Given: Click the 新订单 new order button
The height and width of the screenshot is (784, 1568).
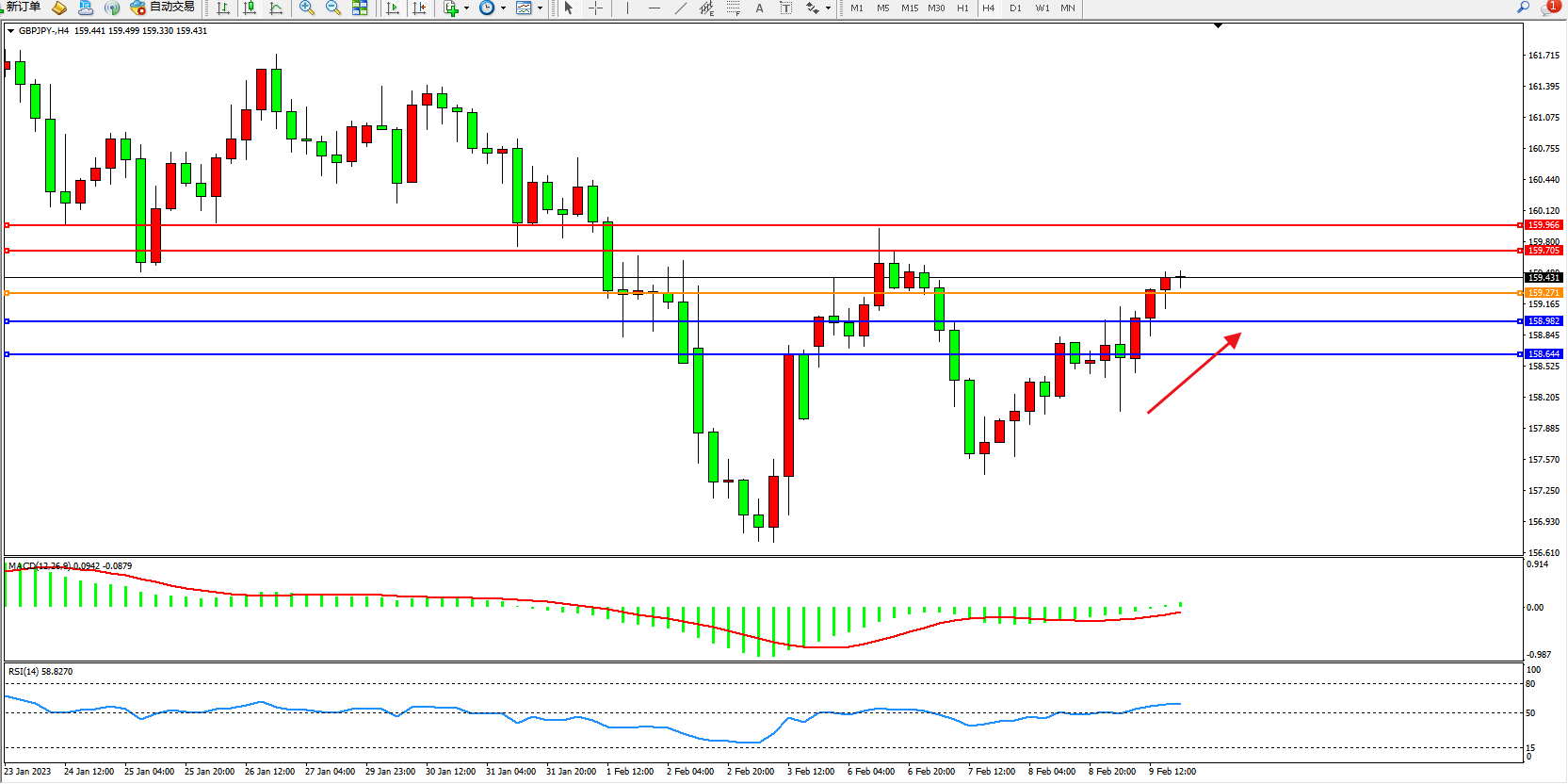Looking at the screenshot, I should click(23, 8).
